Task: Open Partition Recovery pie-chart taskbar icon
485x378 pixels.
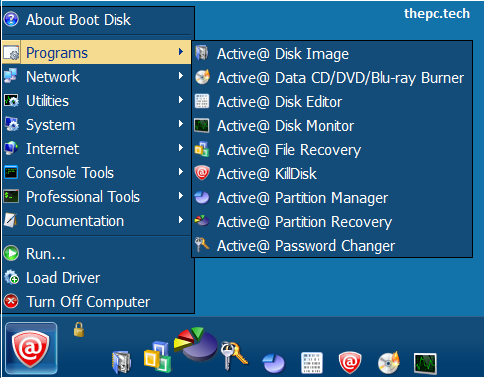Action: point(196,344)
